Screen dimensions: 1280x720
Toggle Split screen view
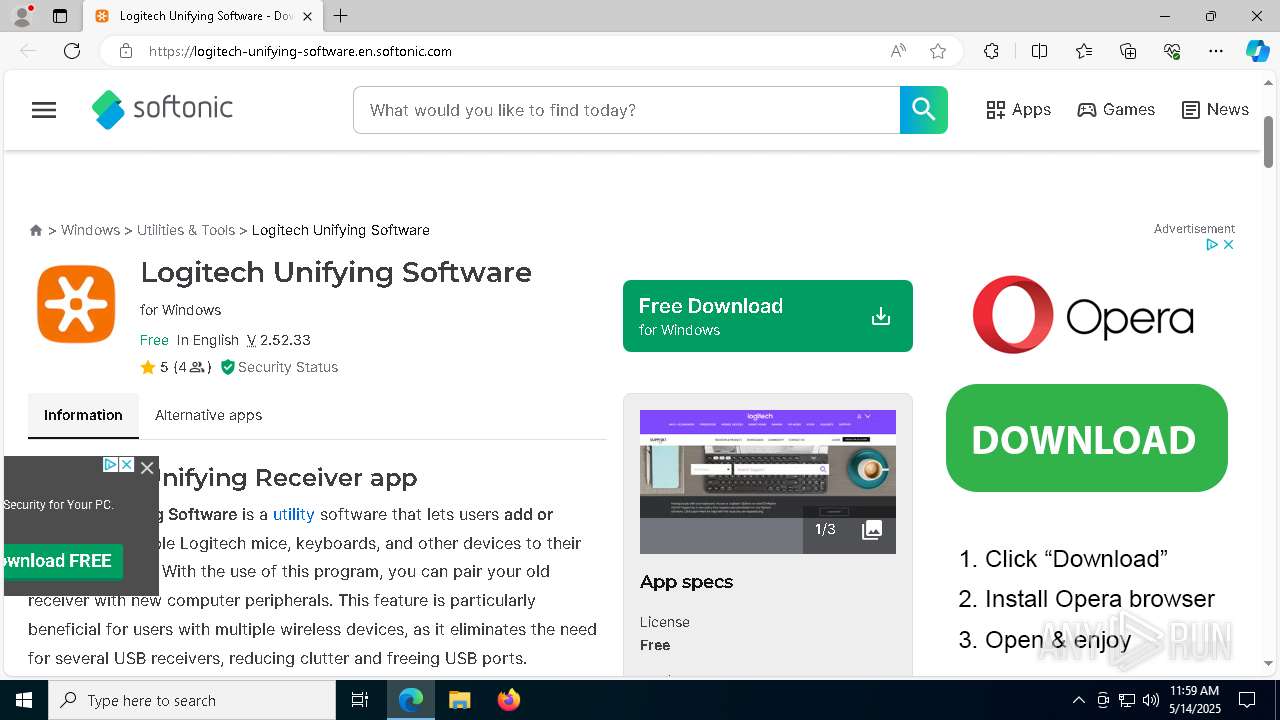click(1039, 51)
